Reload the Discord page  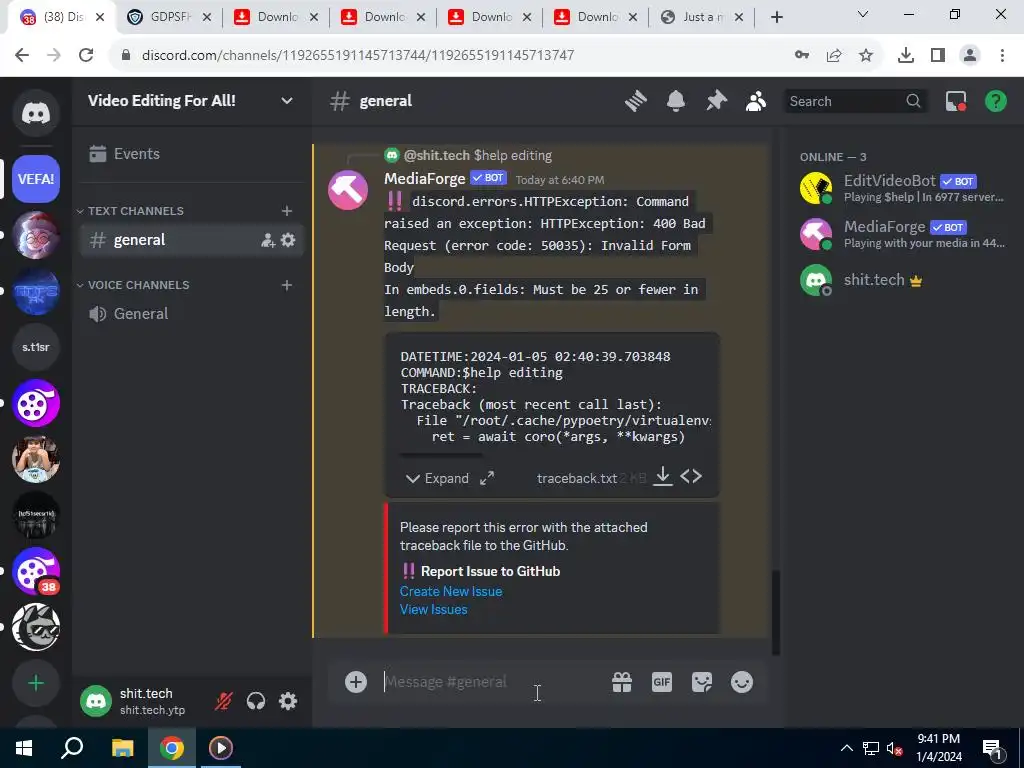86,55
